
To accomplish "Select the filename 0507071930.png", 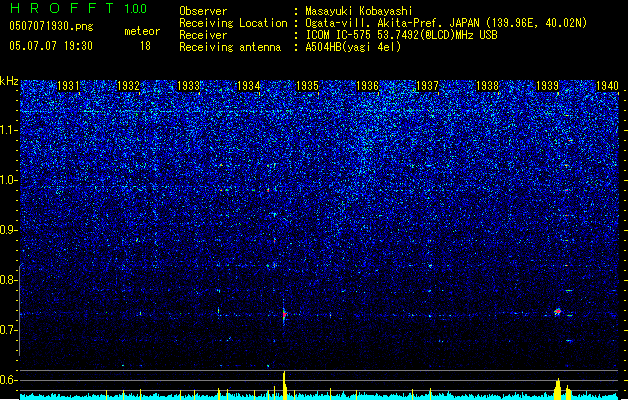I will point(51,26).
